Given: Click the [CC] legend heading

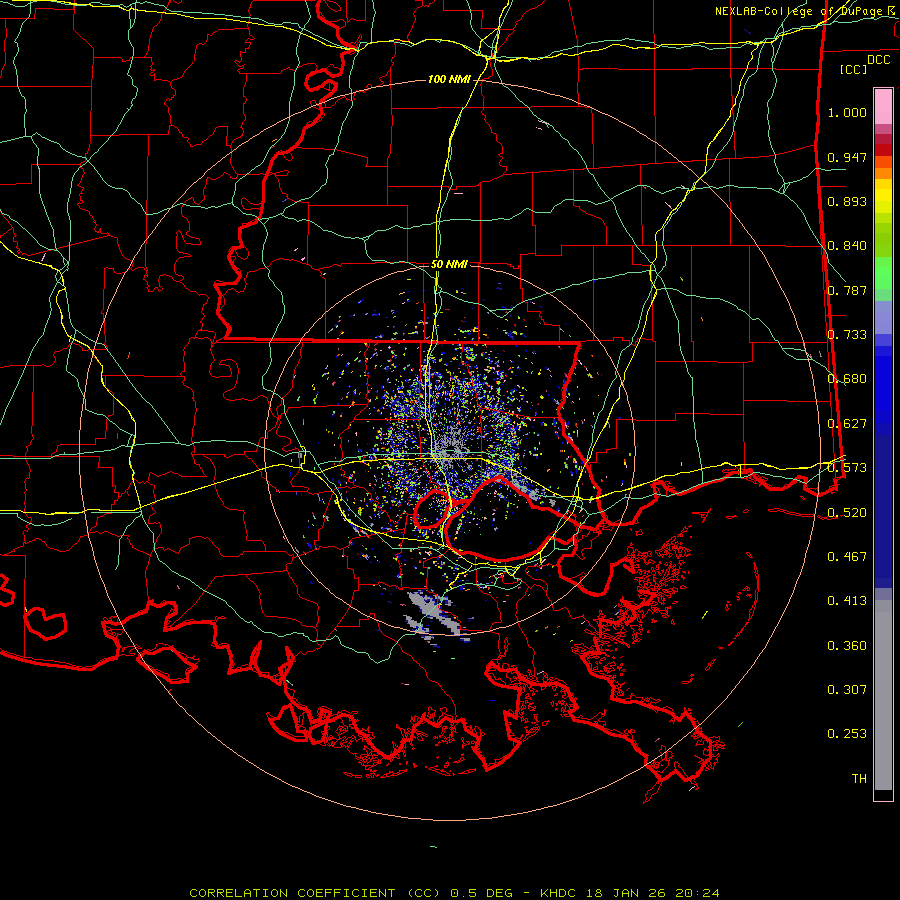Looking at the screenshot, I should 854,69.
